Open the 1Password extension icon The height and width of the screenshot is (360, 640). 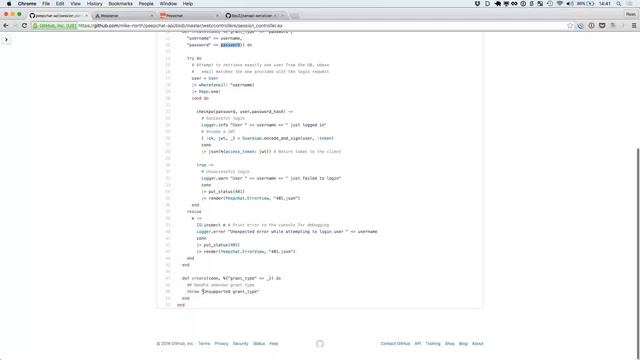591,26
